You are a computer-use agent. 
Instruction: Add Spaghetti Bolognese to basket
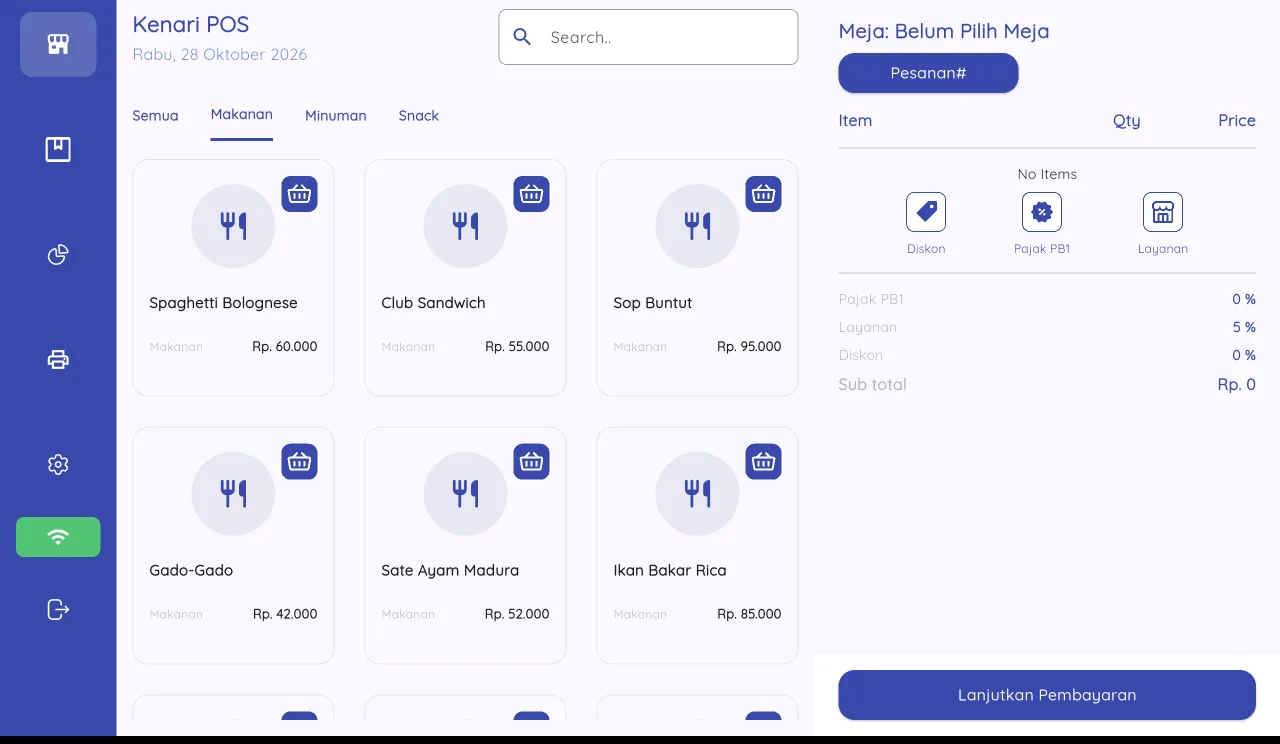(300, 194)
